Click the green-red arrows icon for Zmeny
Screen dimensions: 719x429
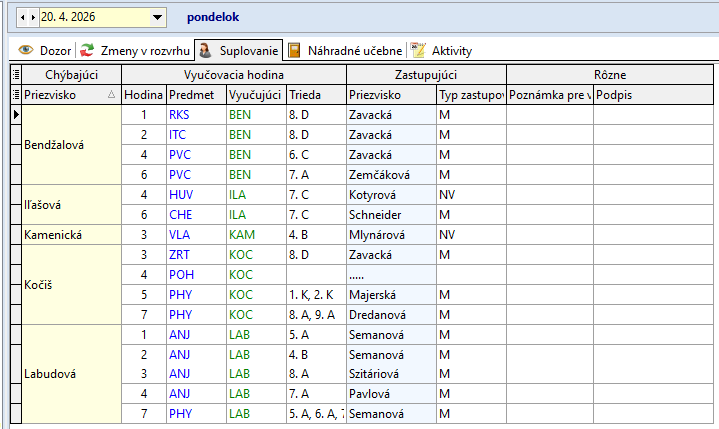click(x=88, y=50)
